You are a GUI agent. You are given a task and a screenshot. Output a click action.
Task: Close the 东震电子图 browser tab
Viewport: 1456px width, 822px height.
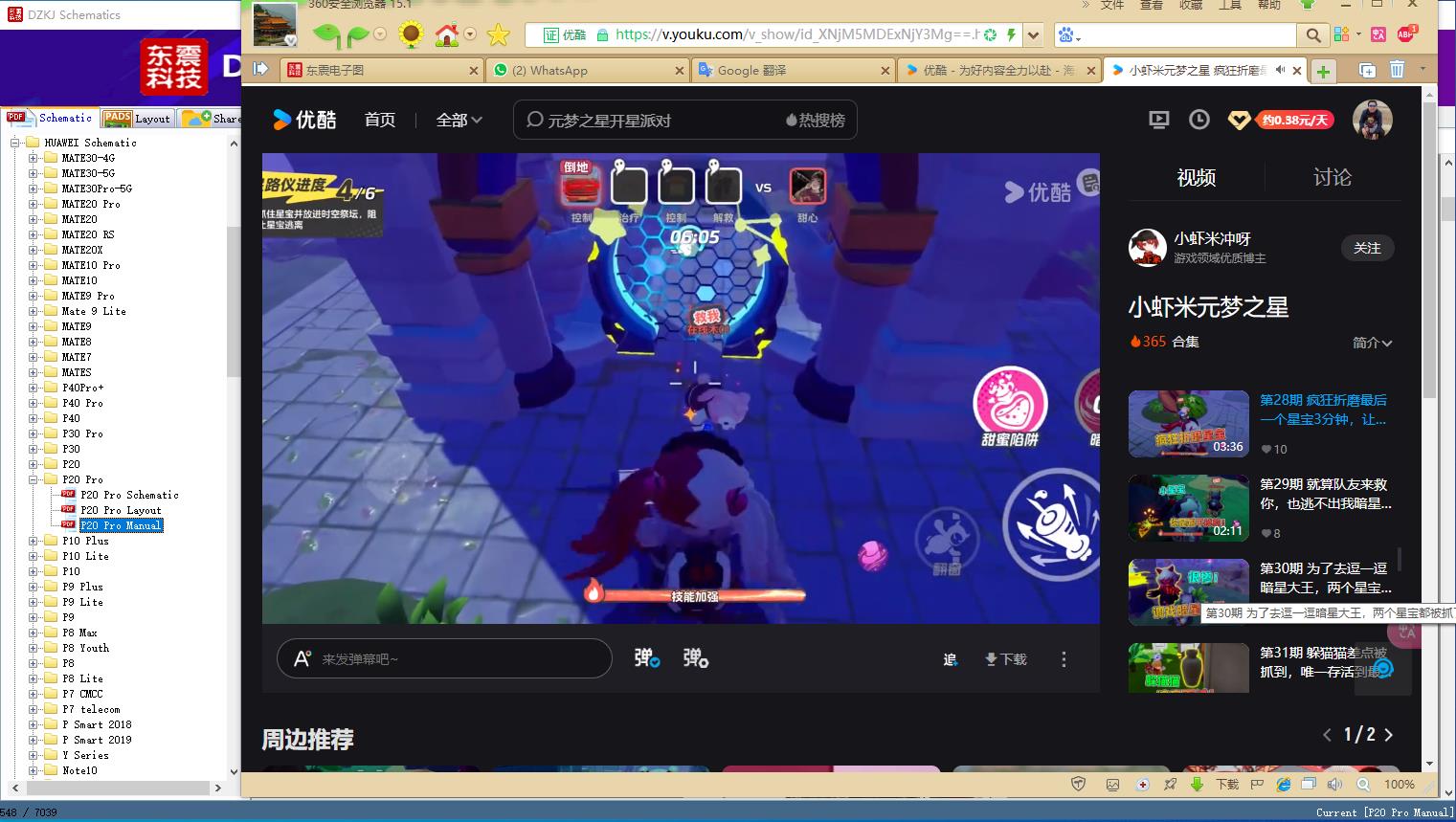[473, 71]
